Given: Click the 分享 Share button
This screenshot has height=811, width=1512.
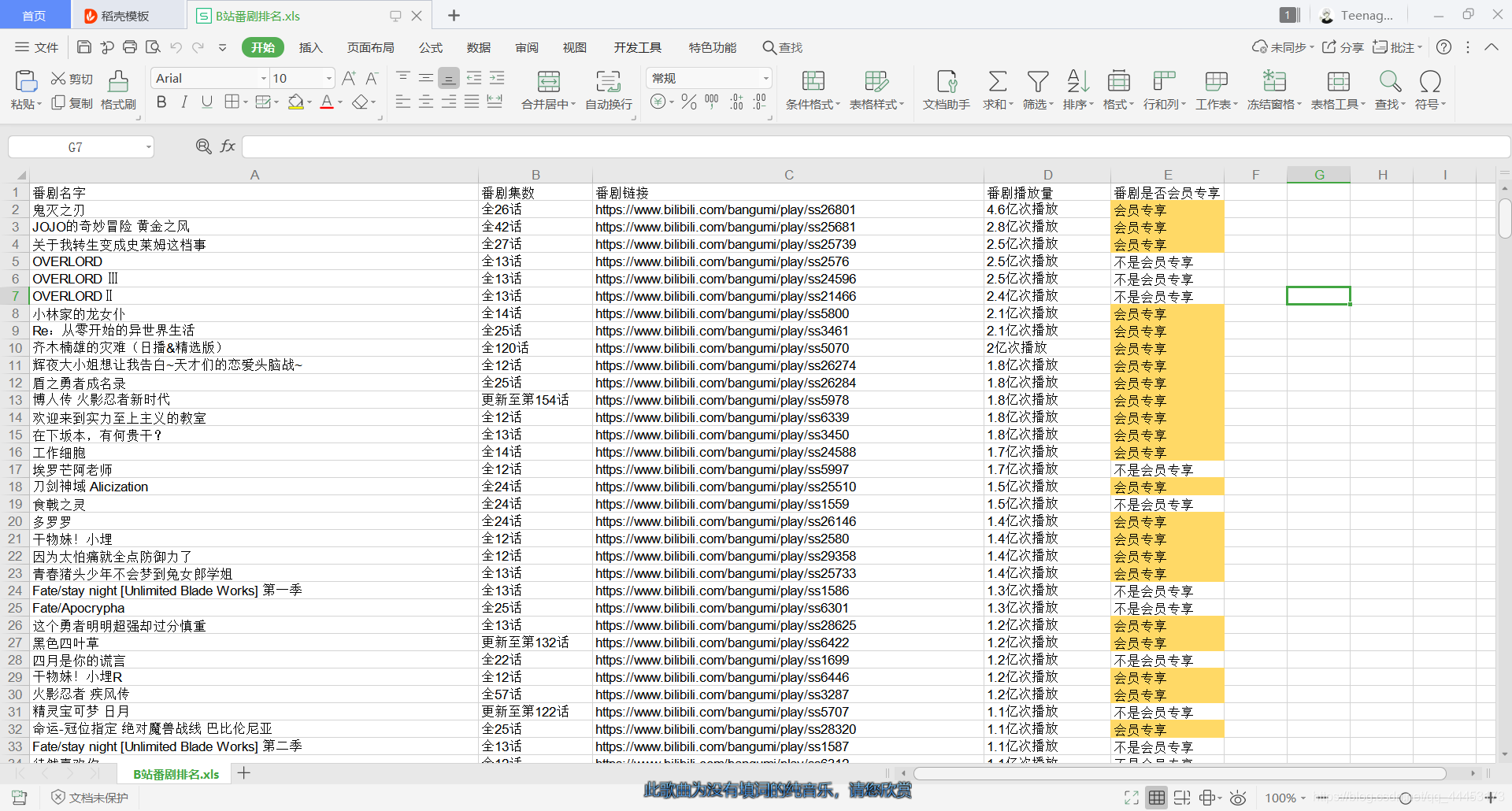Looking at the screenshot, I should [x=1343, y=47].
